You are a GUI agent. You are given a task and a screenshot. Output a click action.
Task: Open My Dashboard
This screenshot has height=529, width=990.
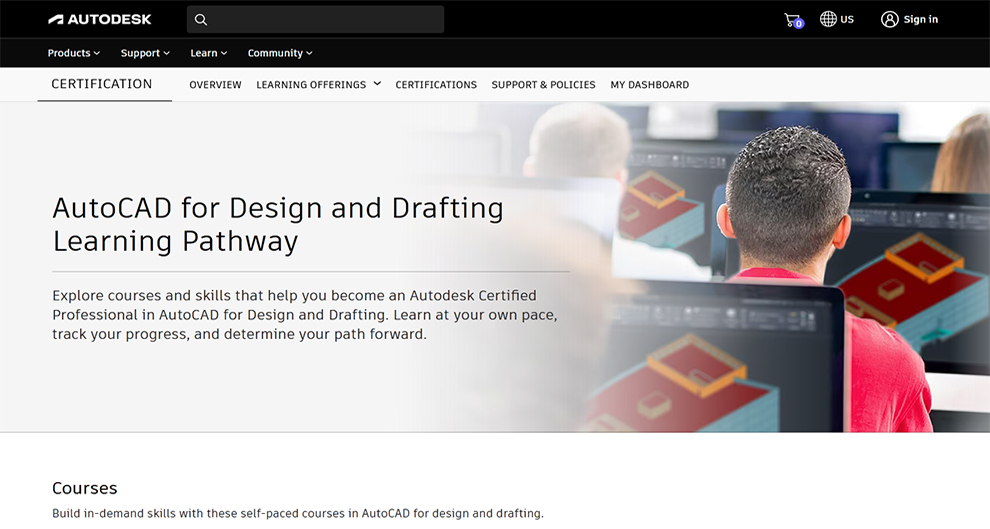click(x=650, y=85)
